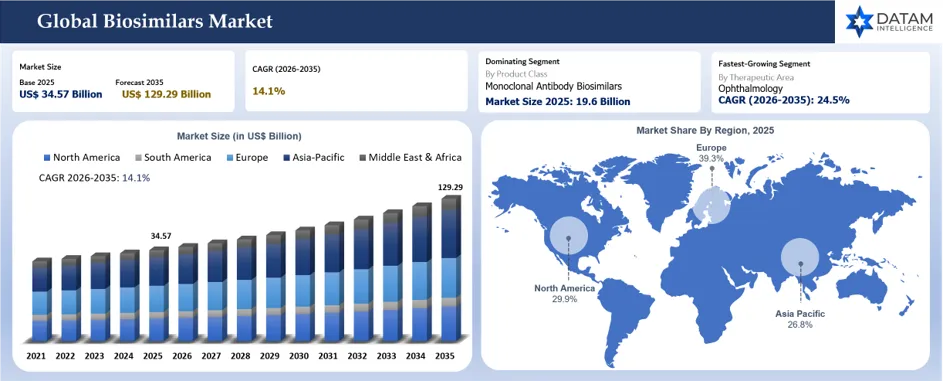Click the Asia Pacific '26.8%' share label
This screenshot has width=943, height=381.
click(800, 325)
